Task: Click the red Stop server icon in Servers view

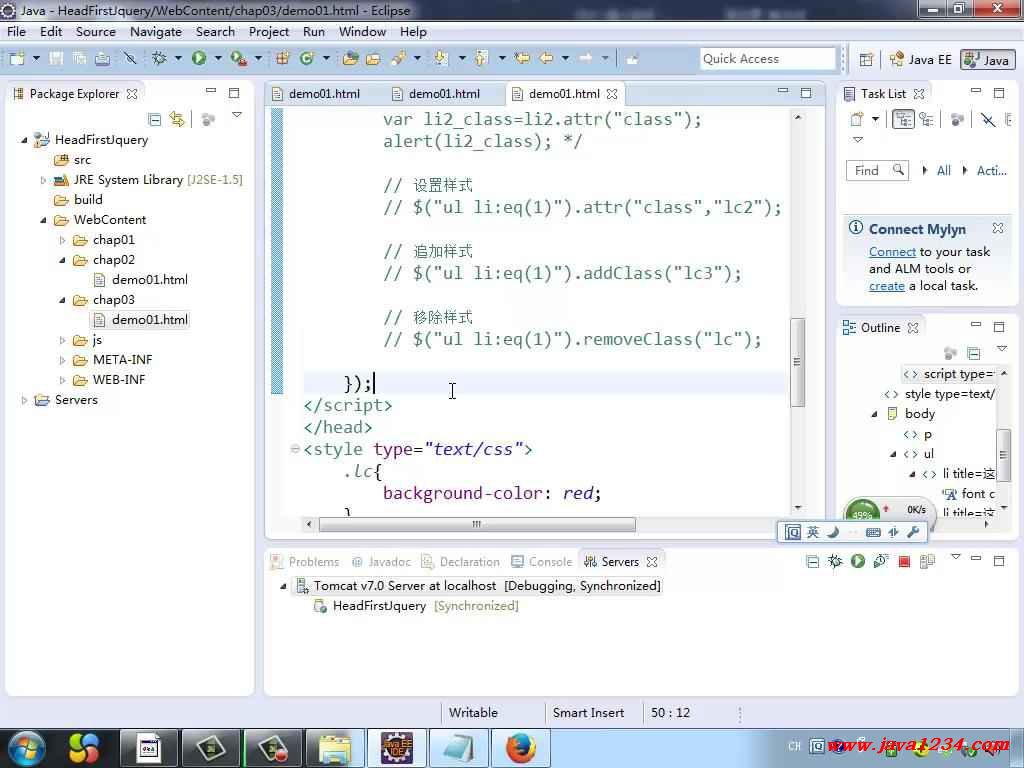Action: coord(904,561)
